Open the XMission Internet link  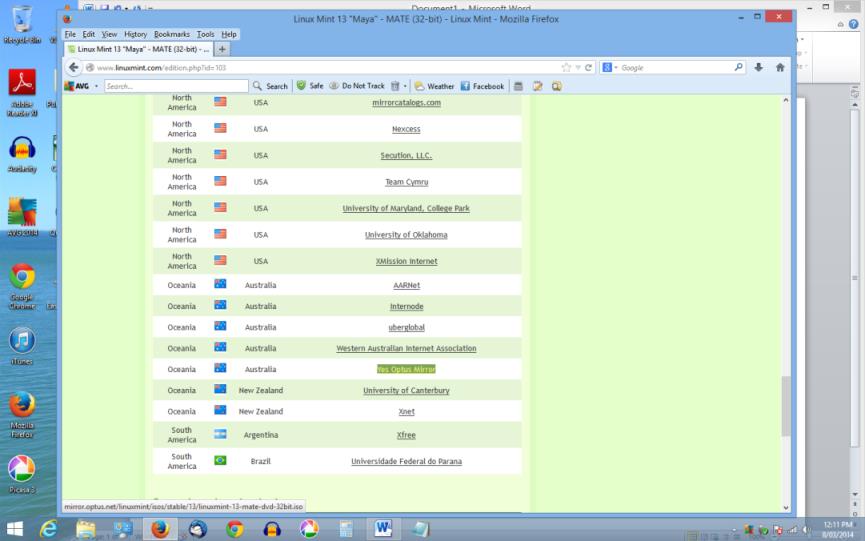pos(407,261)
